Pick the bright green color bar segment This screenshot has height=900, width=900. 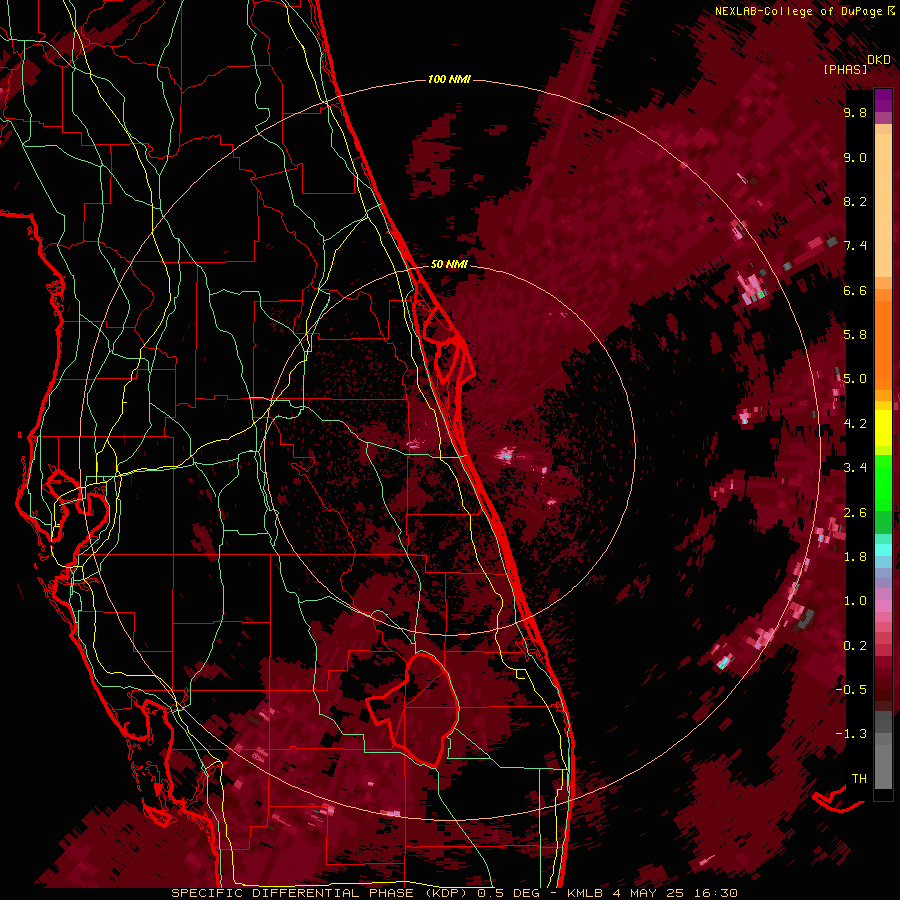point(883,483)
